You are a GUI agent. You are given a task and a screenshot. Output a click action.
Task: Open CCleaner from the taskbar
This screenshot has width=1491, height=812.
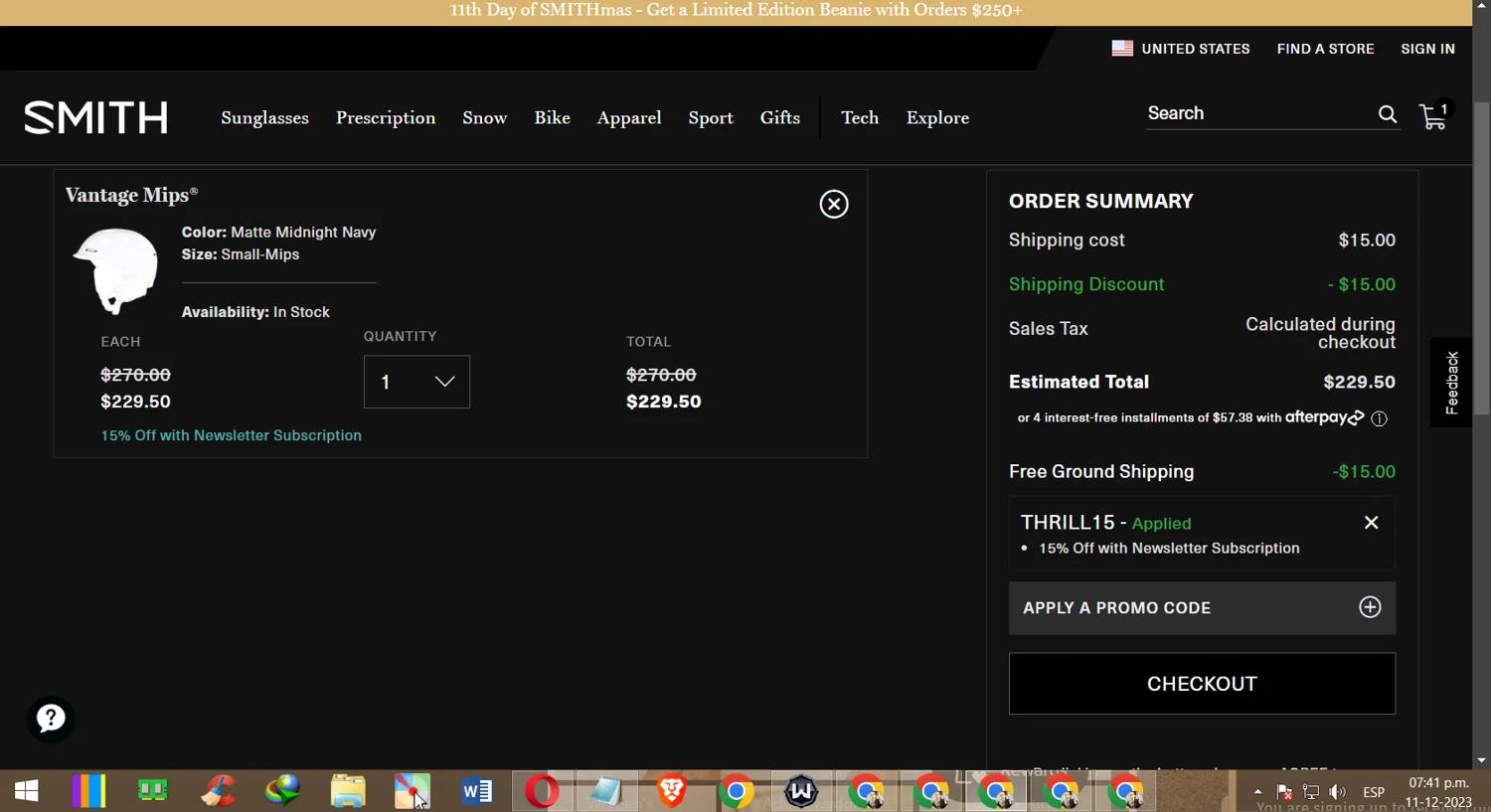[x=218, y=791]
